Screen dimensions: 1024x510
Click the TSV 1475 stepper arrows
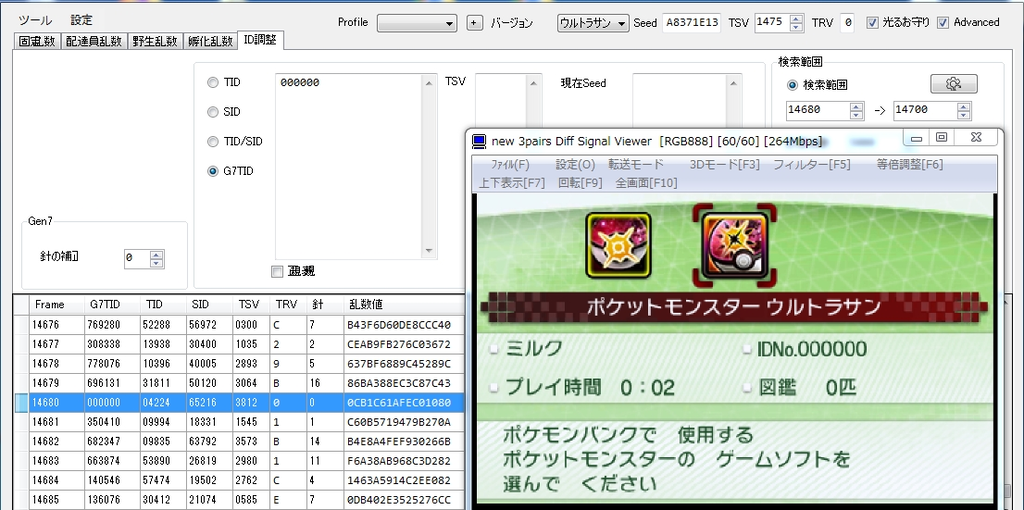click(x=796, y=23)
